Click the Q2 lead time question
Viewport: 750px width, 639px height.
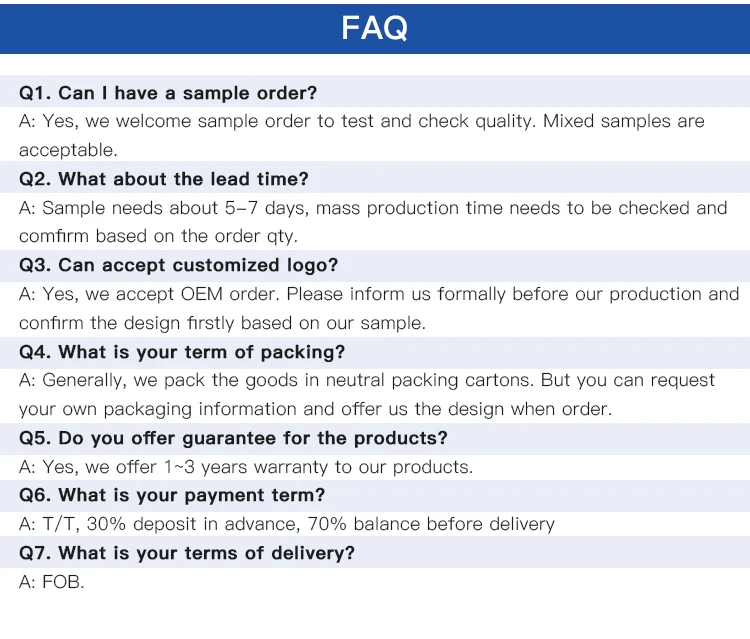click(164, 179)
